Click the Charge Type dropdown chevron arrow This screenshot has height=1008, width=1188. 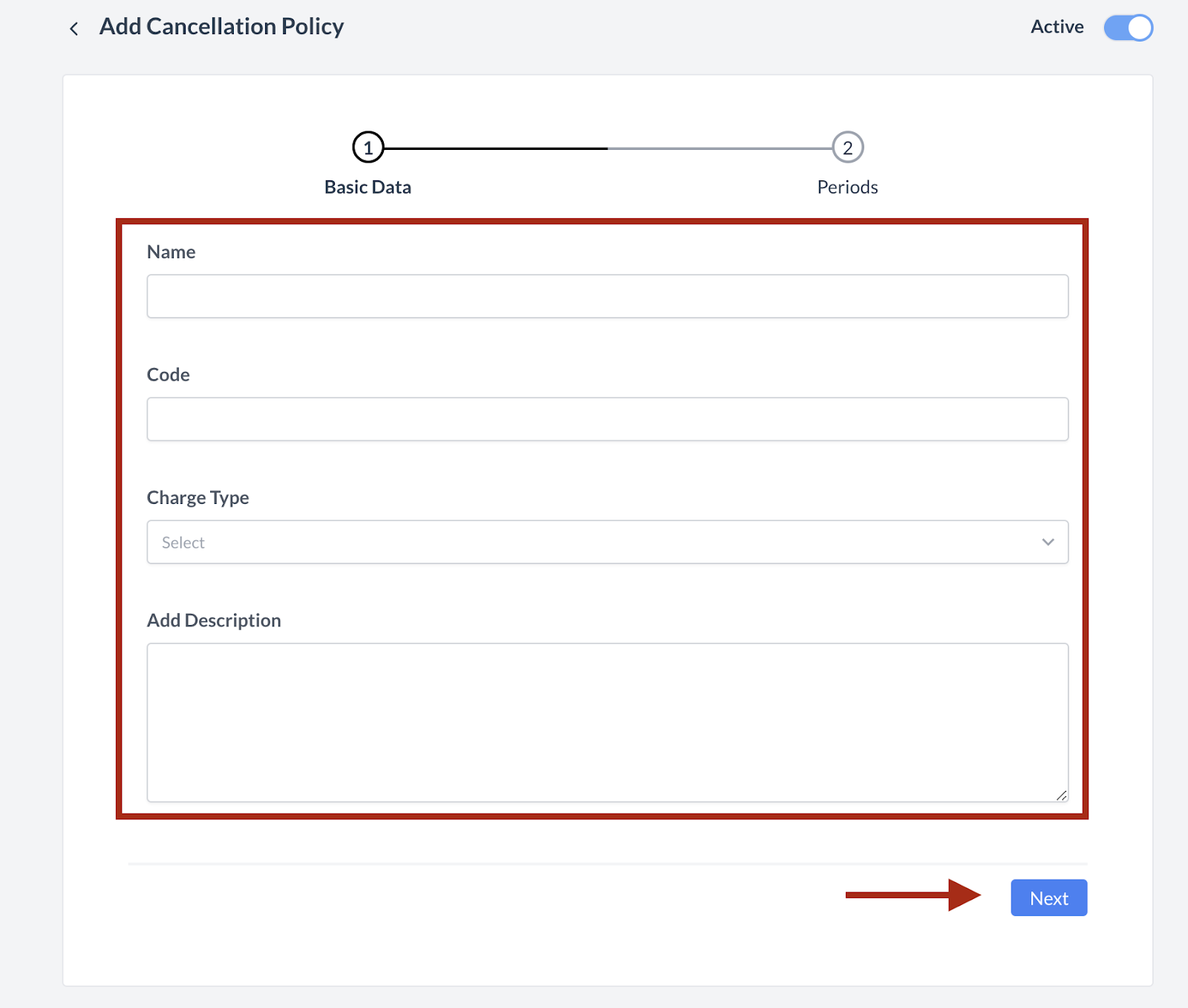(x=1048, y=542)
